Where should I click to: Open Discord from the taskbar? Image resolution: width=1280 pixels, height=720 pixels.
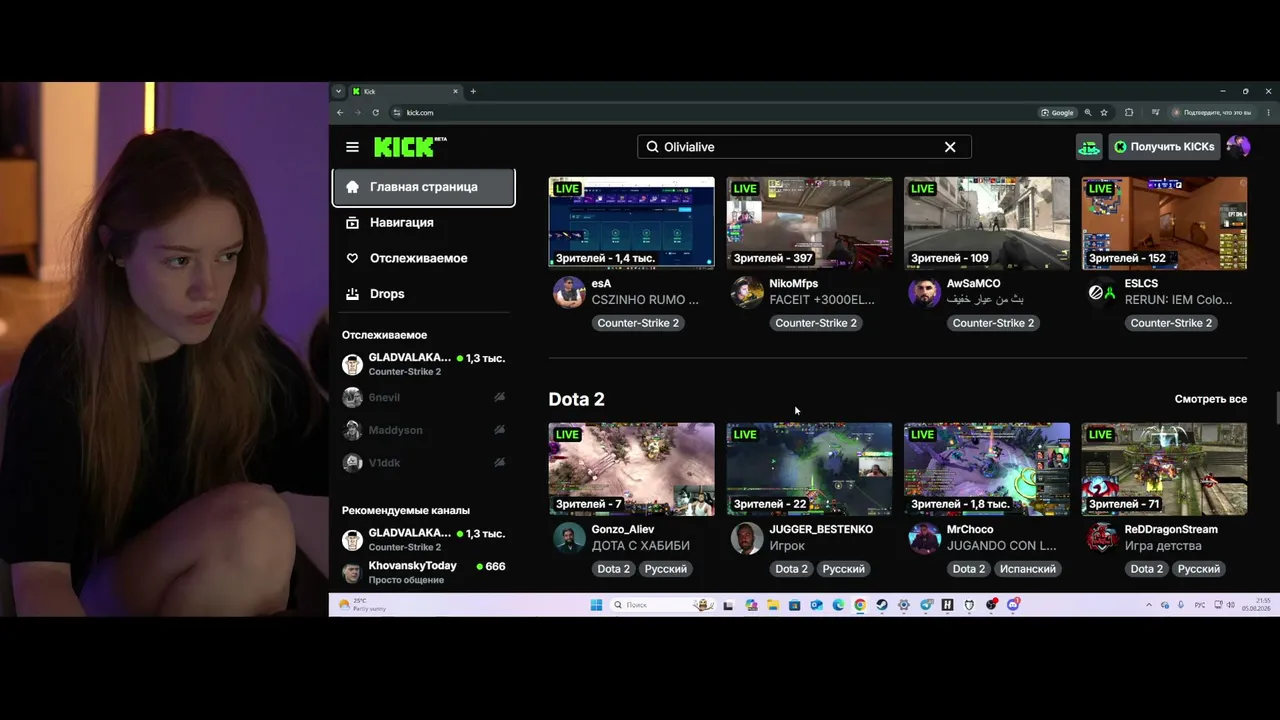1013,605
